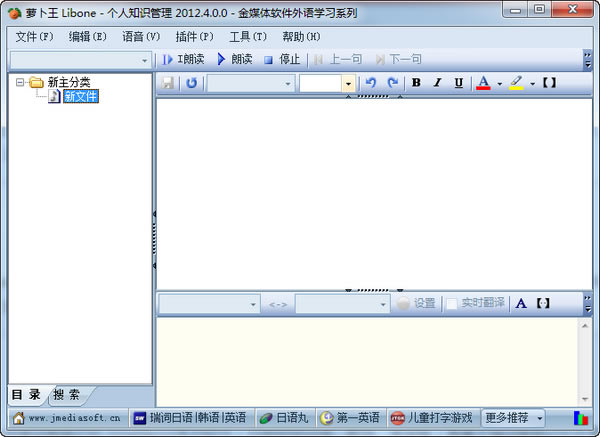Click the bracket icon in editor toolbar
The width and height of the screenshot is (600, 437).
(x=549, y=83)
